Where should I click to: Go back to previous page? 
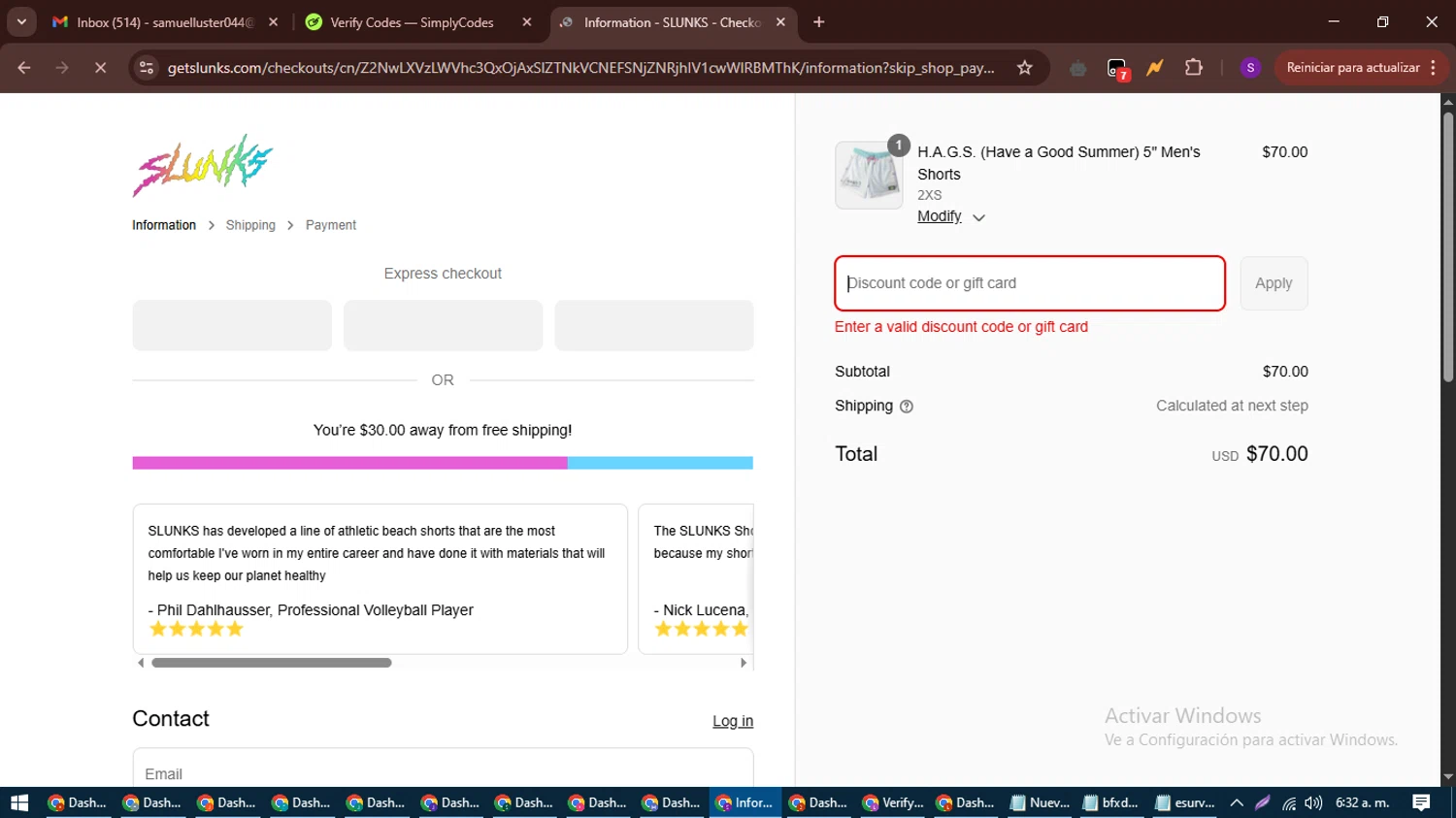click(24, 68)
